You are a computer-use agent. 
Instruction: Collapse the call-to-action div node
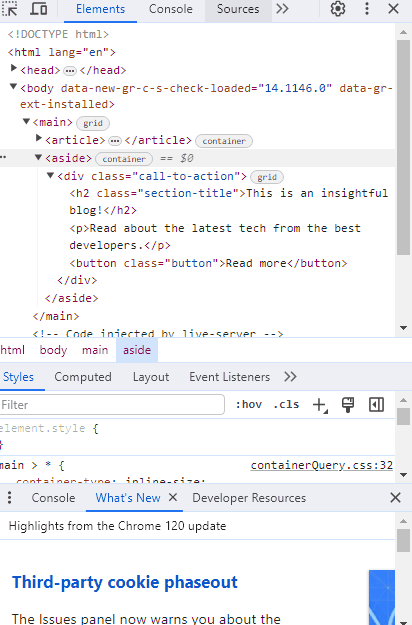[x=50, y=175]
